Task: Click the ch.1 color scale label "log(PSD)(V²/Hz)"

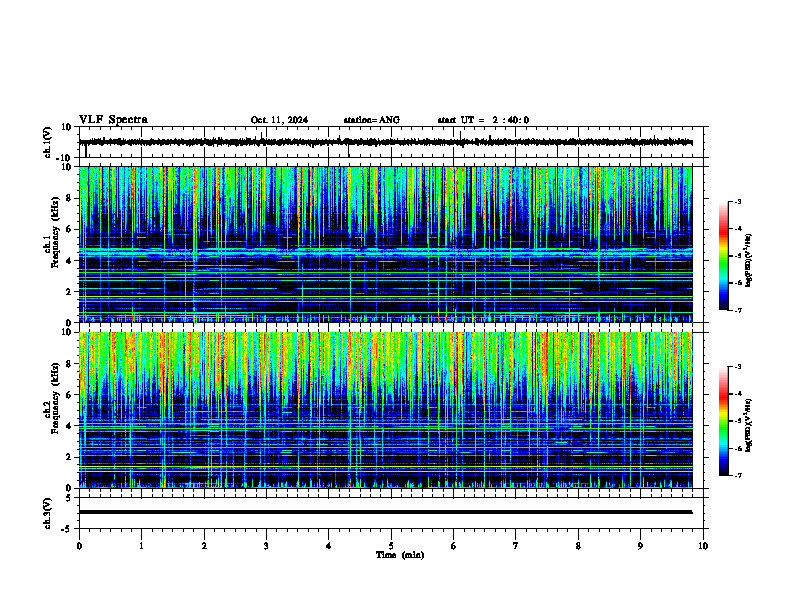Action: click(x=749, y=260)
